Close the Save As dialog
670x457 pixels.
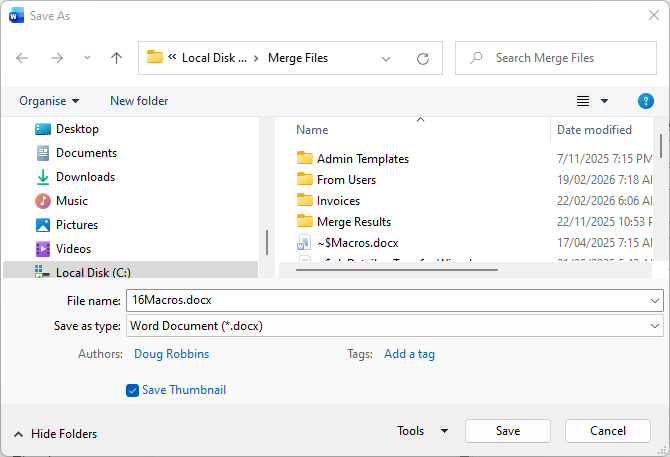point(654,16)
